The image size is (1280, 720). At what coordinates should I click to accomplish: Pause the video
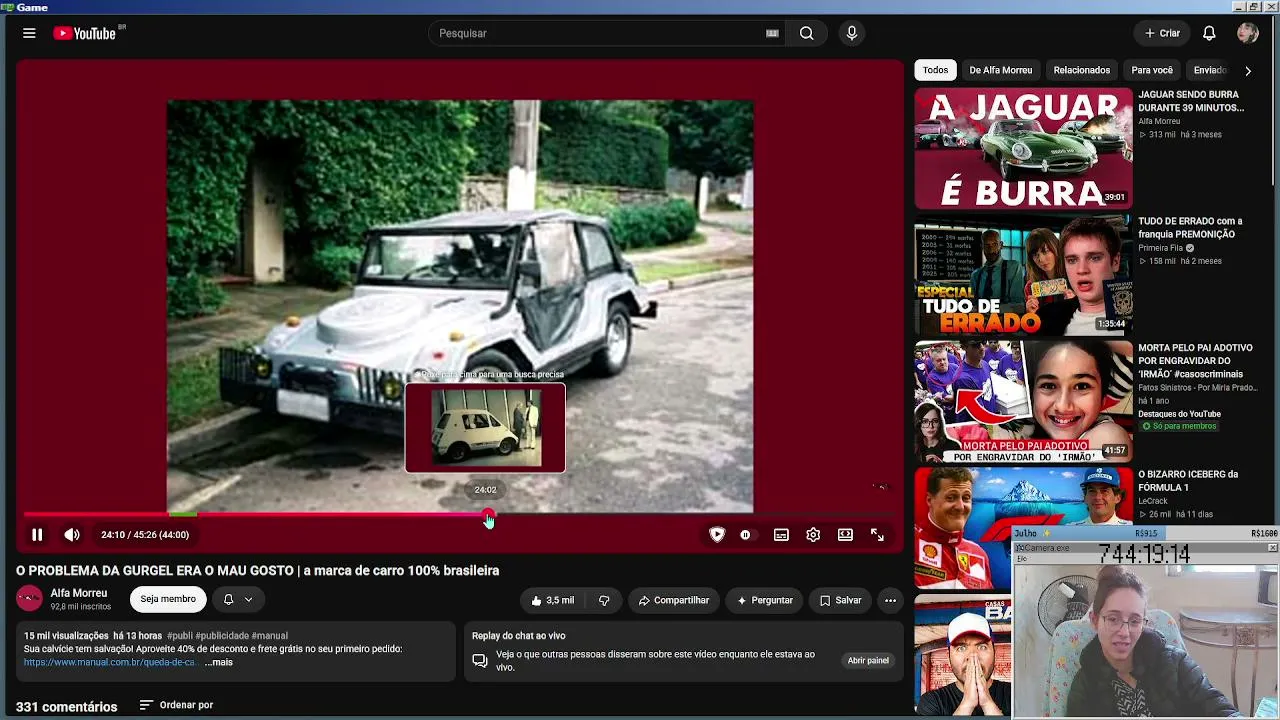37,535
